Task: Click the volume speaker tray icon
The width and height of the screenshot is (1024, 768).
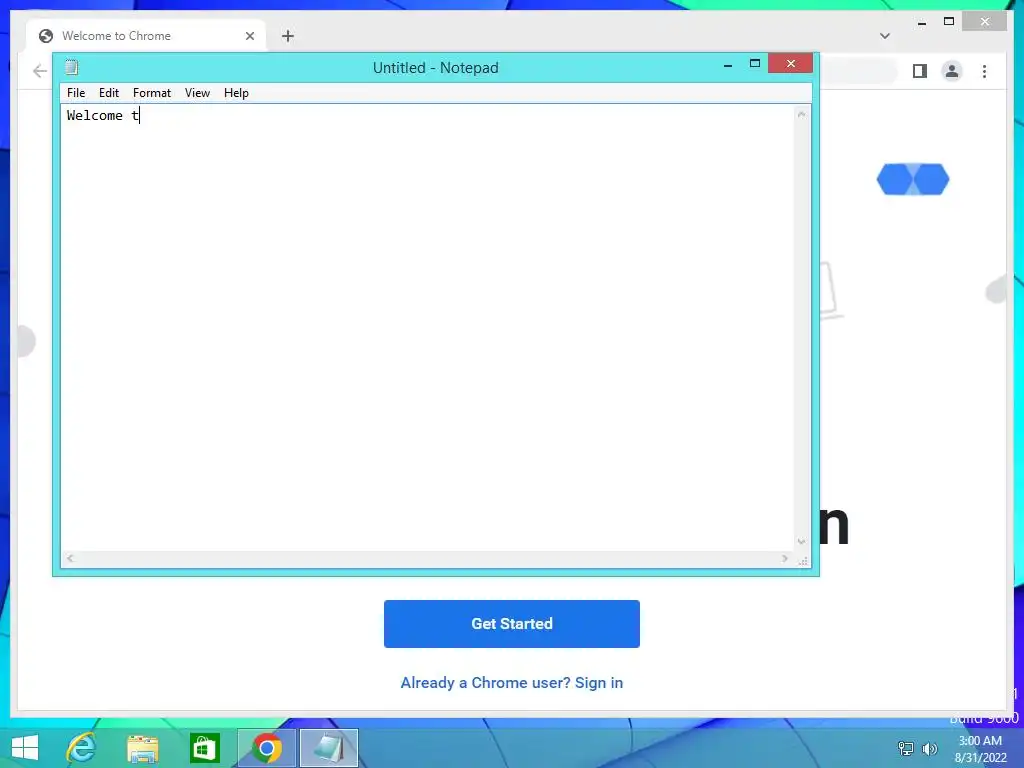Action: click(929, 748)
